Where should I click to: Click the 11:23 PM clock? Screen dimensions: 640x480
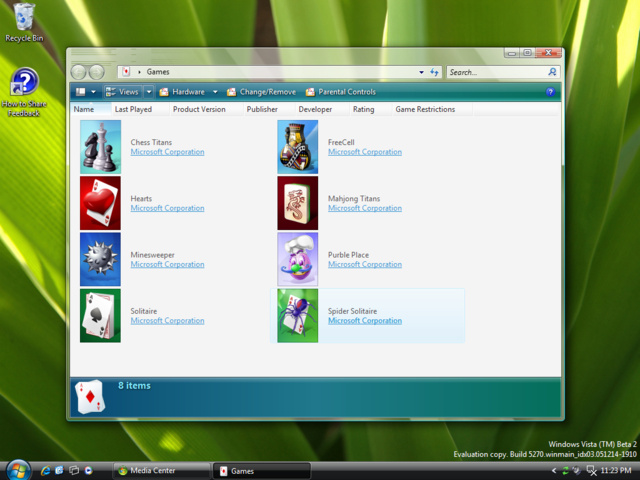click(616, 471)
